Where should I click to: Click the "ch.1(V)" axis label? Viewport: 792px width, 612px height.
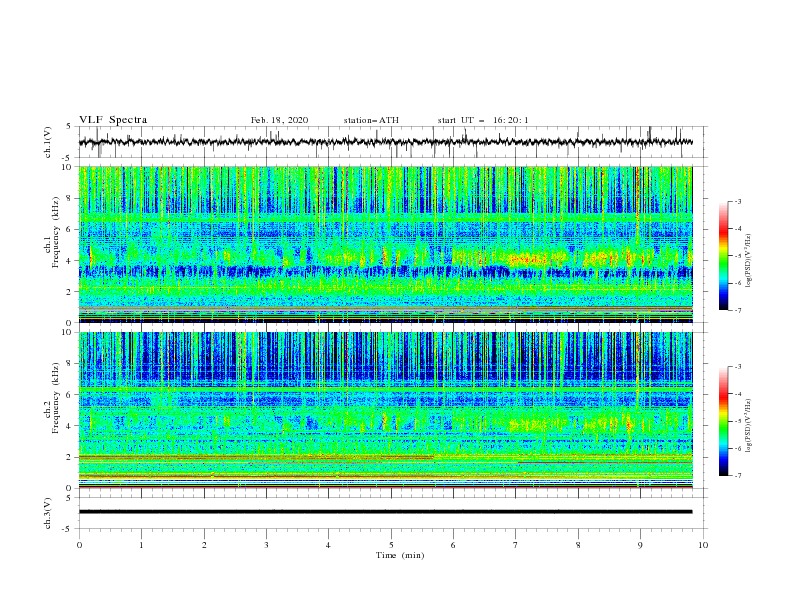48,142
